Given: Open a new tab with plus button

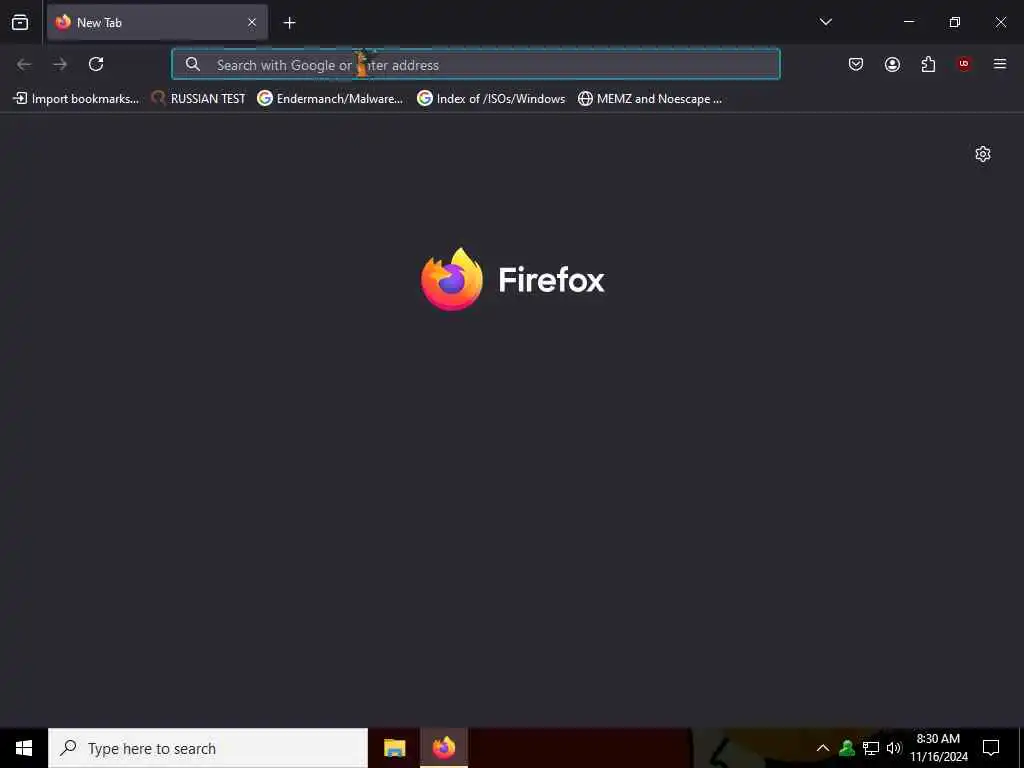Looking at the screenshot, I should pyautogui.click(x=289, y=23).
